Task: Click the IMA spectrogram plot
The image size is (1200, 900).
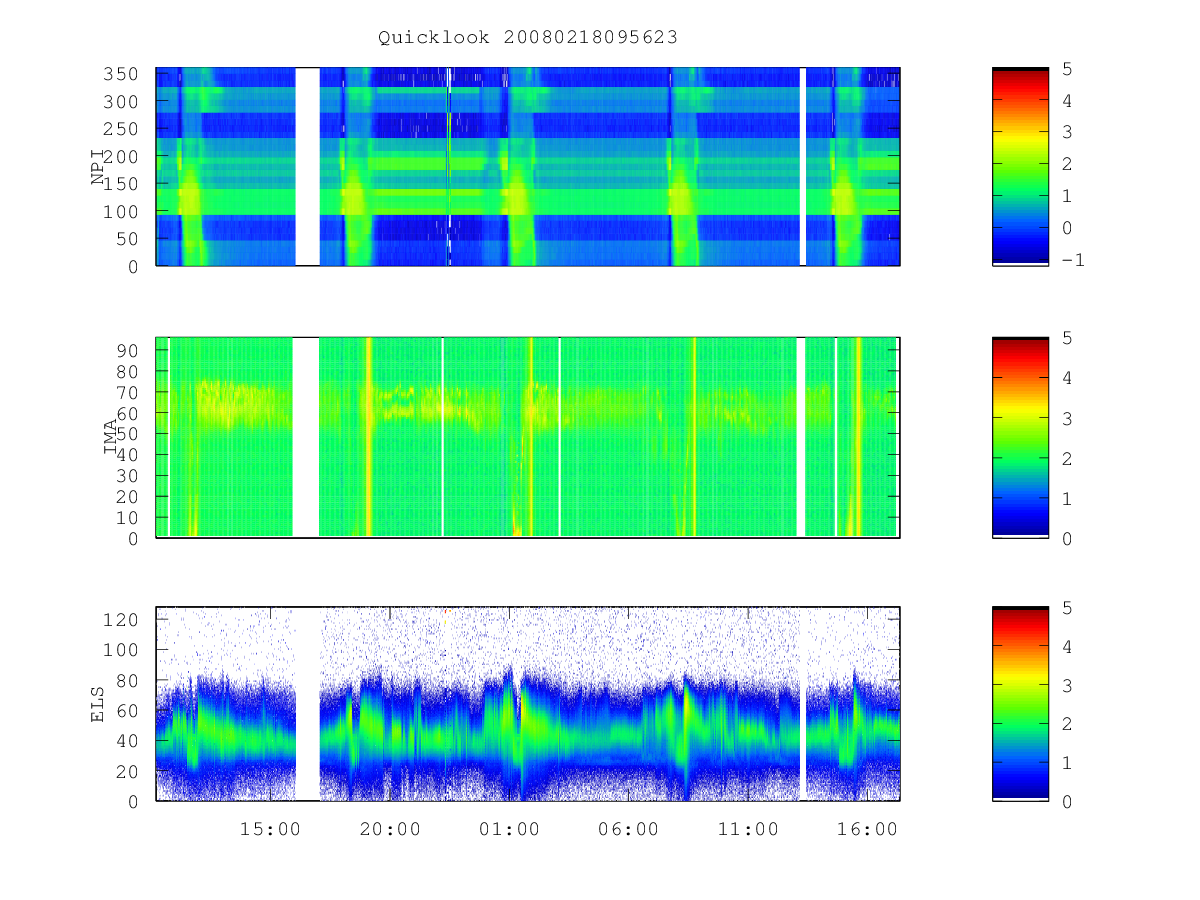Action: pyautogui.click(x=528, y=437)
